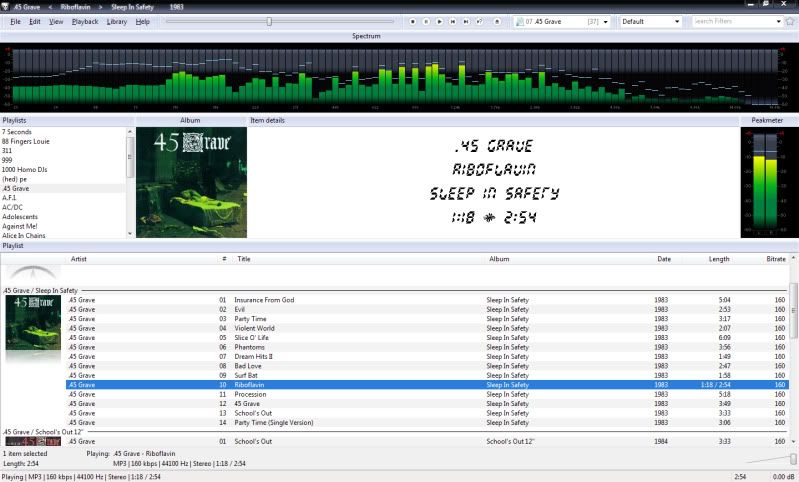The height and width of the screenshot is (482, 799).
Task: Select the Adolescents playlist
Action: [x=62, y=217]
